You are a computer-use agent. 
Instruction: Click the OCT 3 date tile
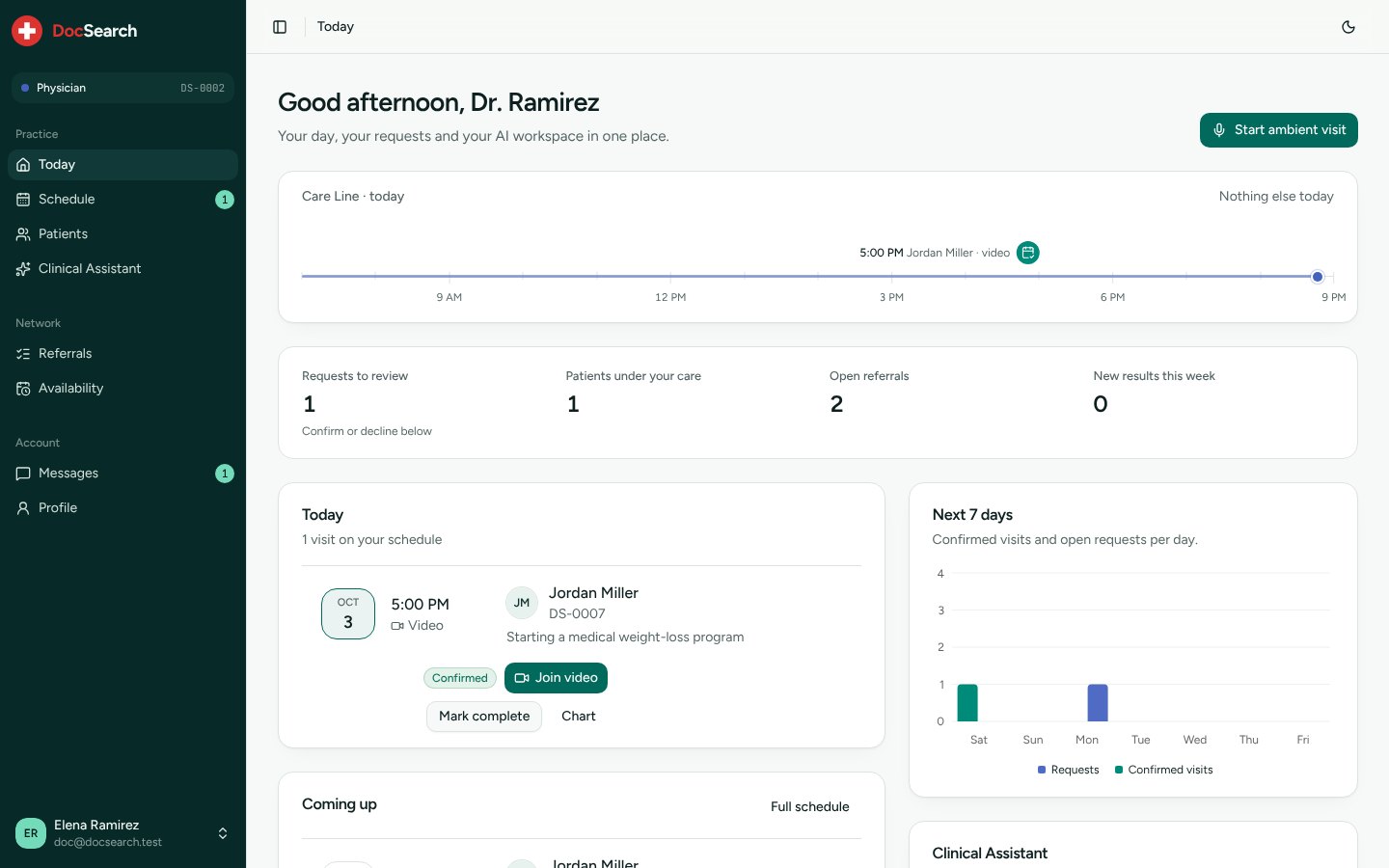coord(348,613)
